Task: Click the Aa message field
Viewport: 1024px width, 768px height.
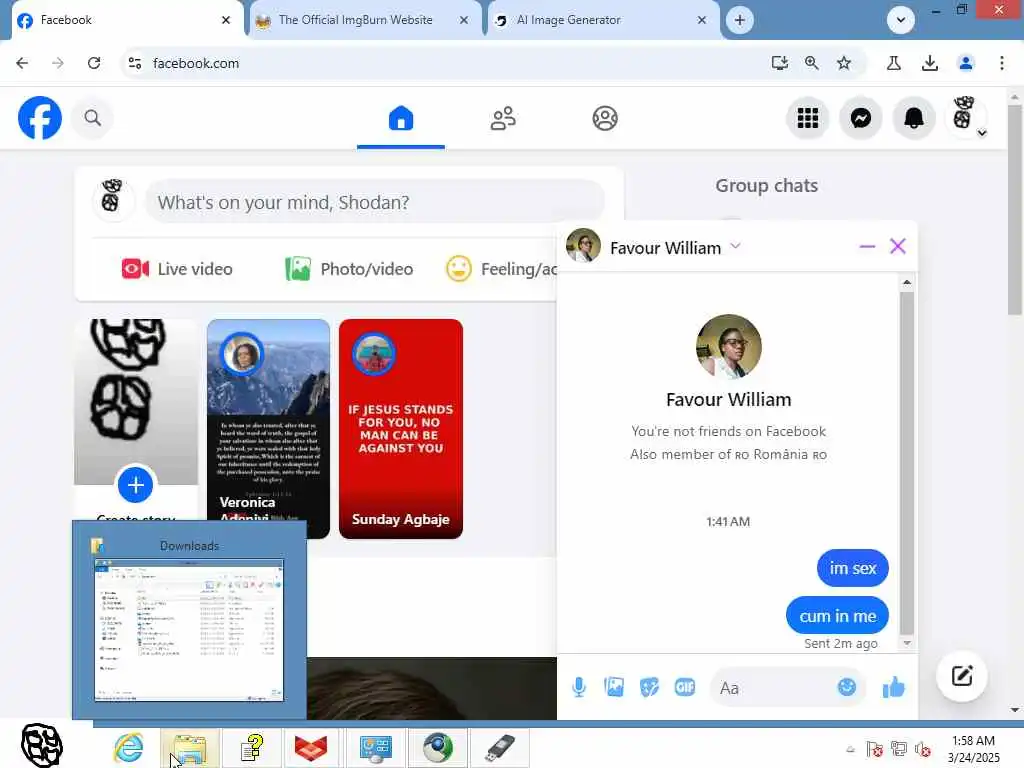Action: (771, 688)
